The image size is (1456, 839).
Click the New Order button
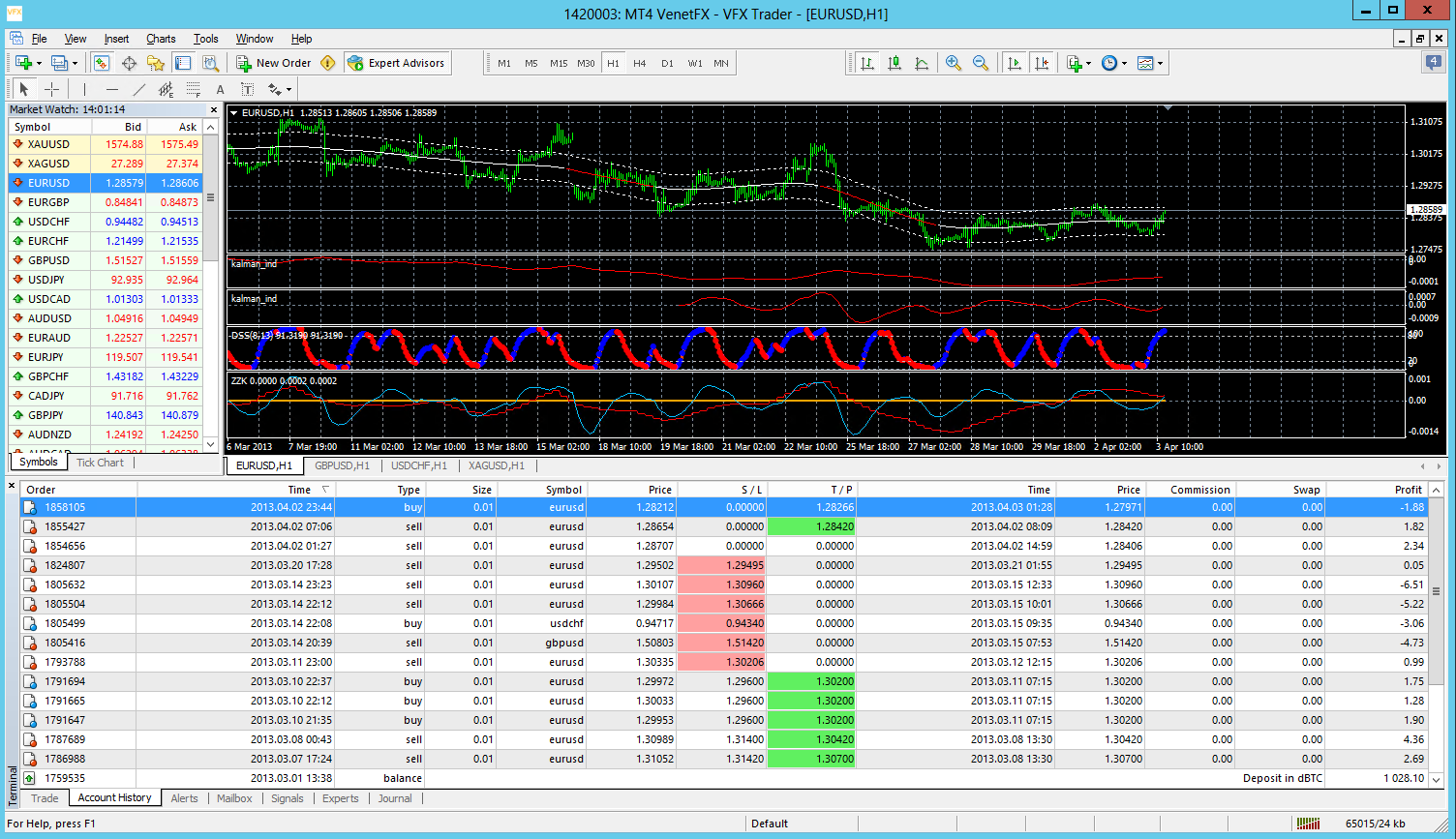click(x=274, y=63)
